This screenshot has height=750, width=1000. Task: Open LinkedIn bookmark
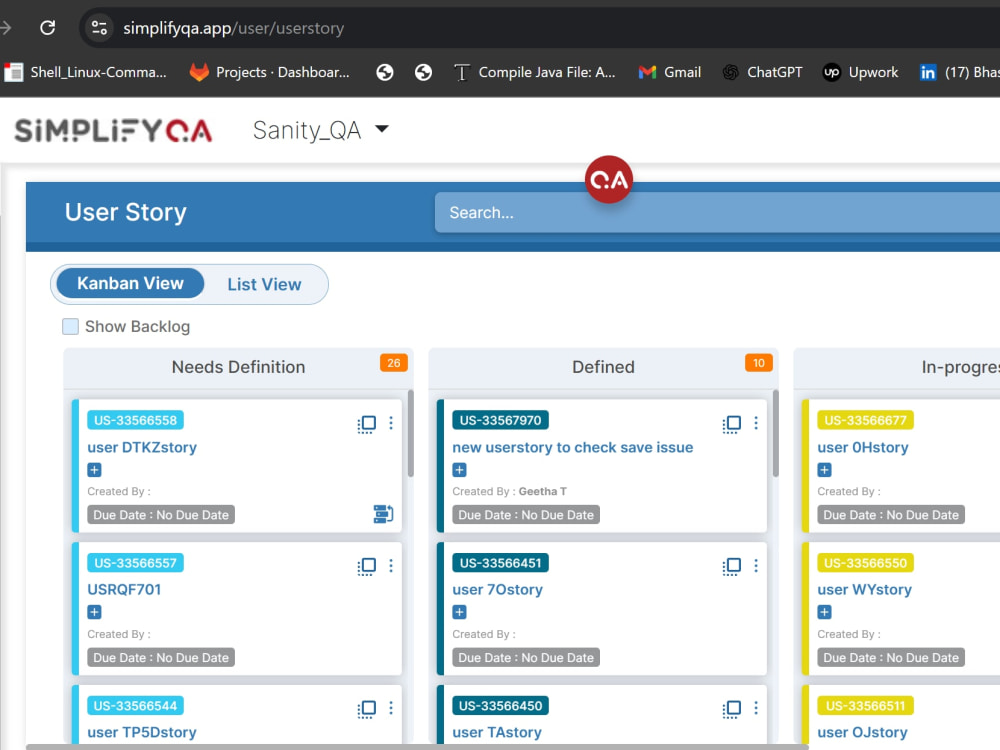click(x=959, y=72)
